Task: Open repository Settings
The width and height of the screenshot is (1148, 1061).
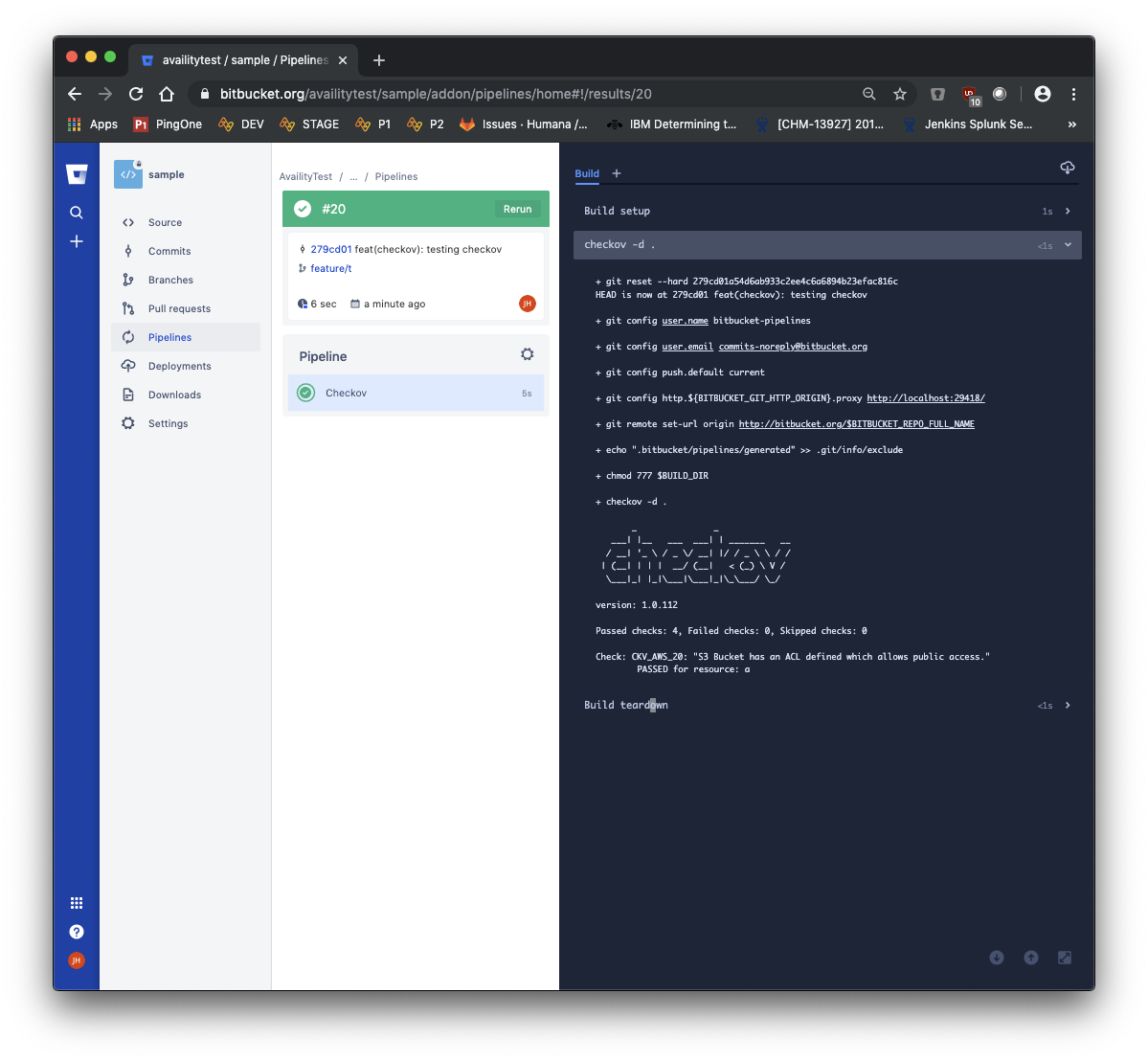Action: (186, 423)
